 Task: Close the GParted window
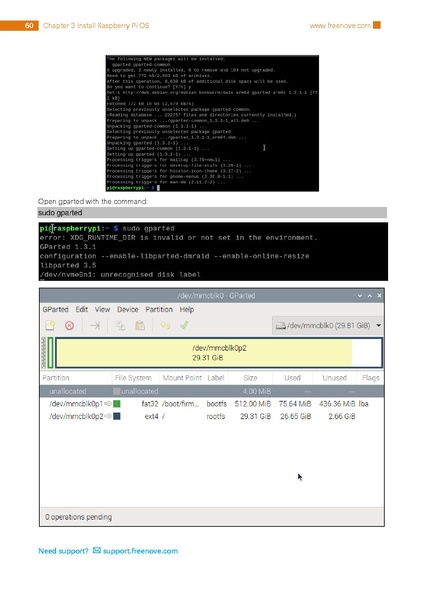click(379, 295)
